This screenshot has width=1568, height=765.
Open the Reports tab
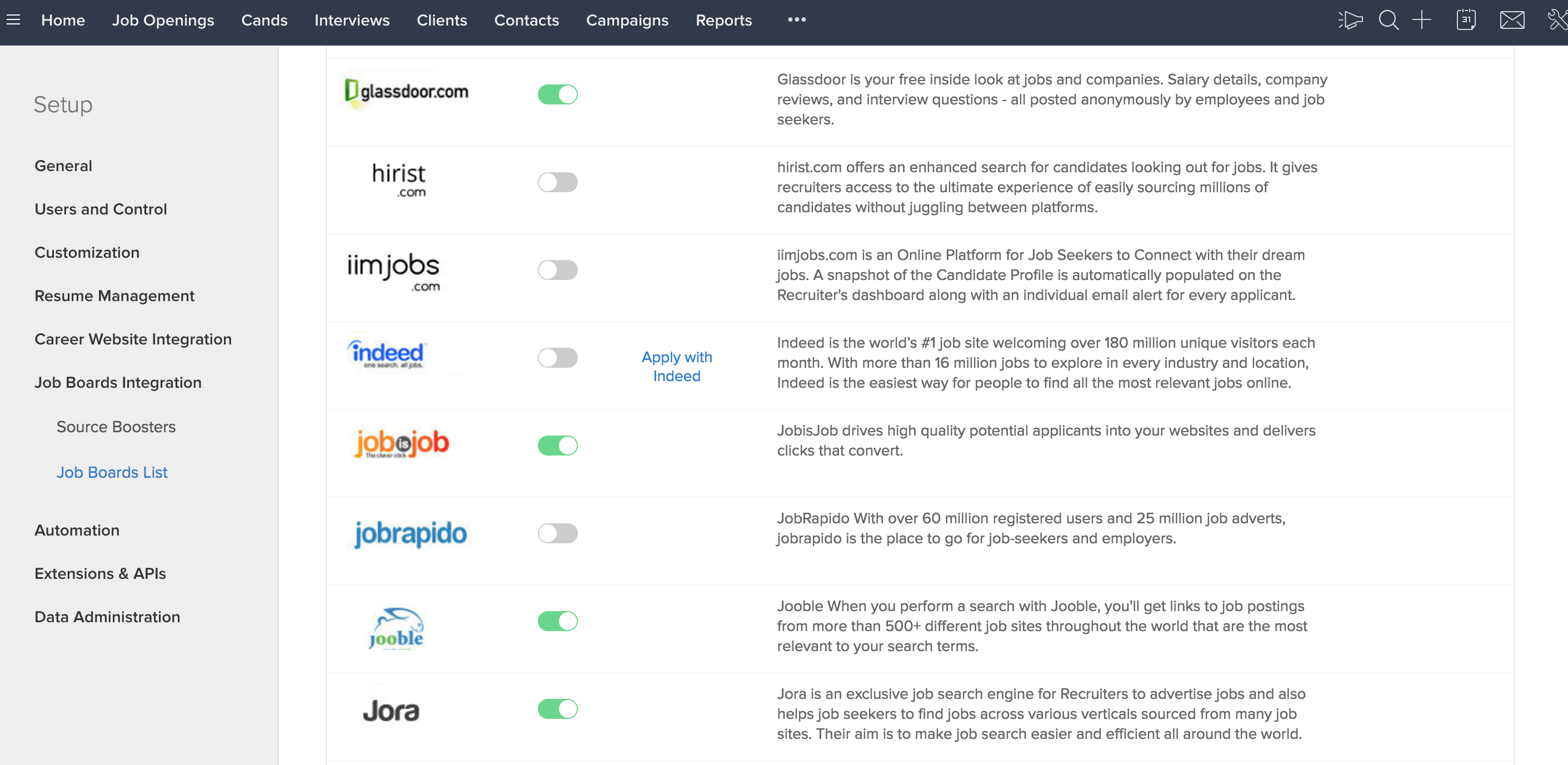724,20
